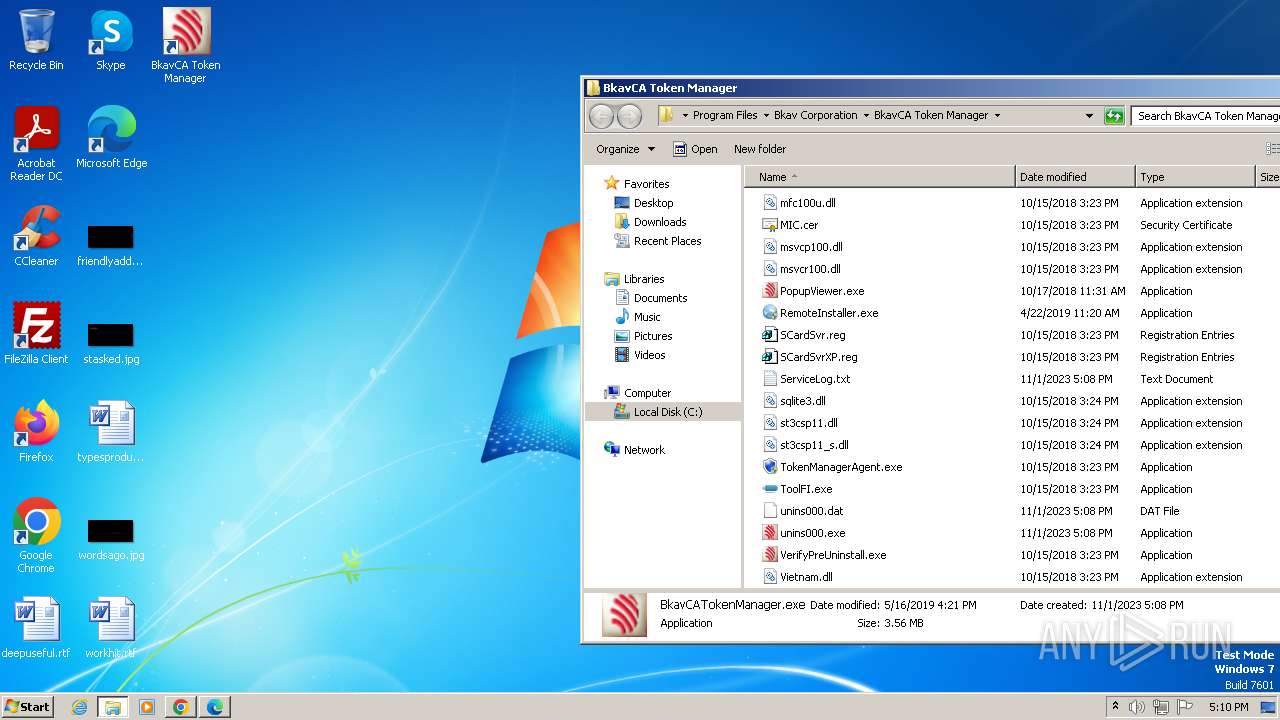Screen dimensions: 1280x720
Task: Click the Explorer forward button
Action: (629, 116)
